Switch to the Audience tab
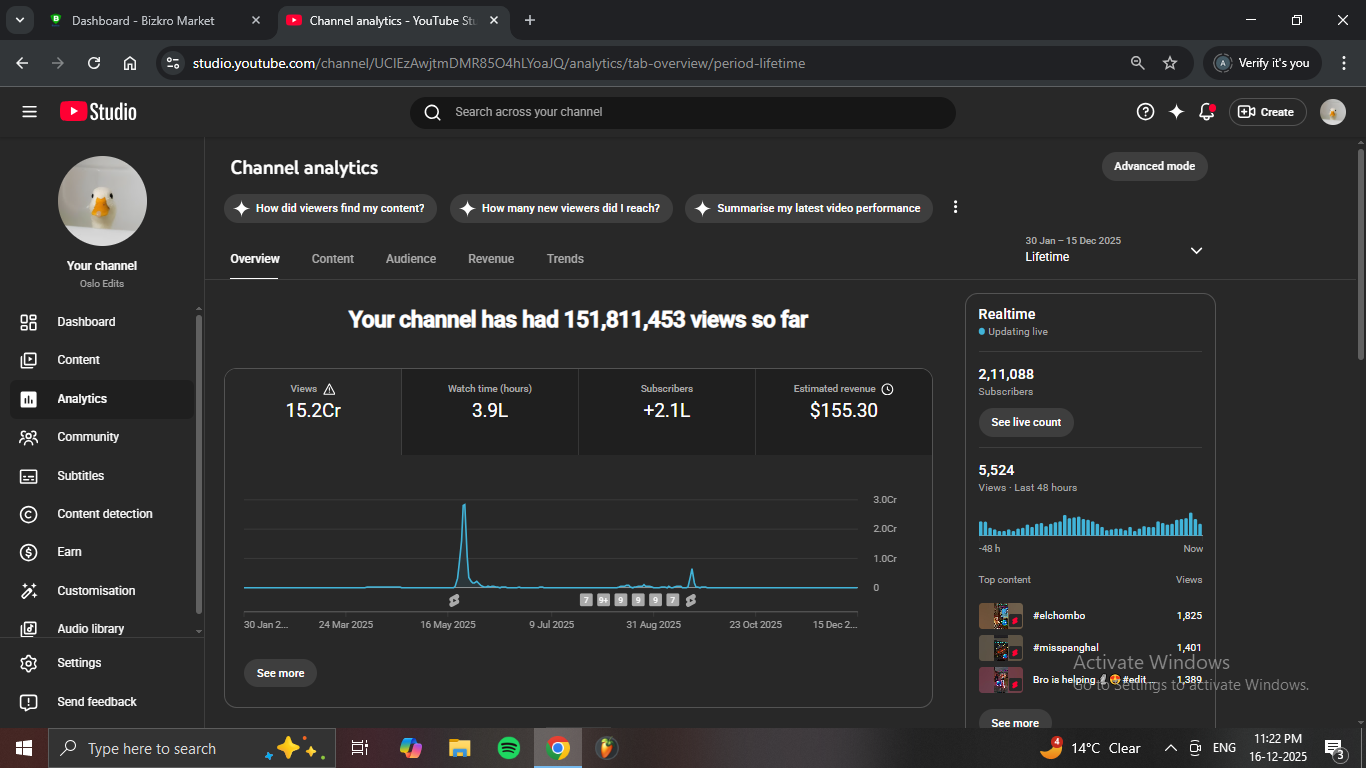Screen dimensions: 1366x768 (411, 259)
